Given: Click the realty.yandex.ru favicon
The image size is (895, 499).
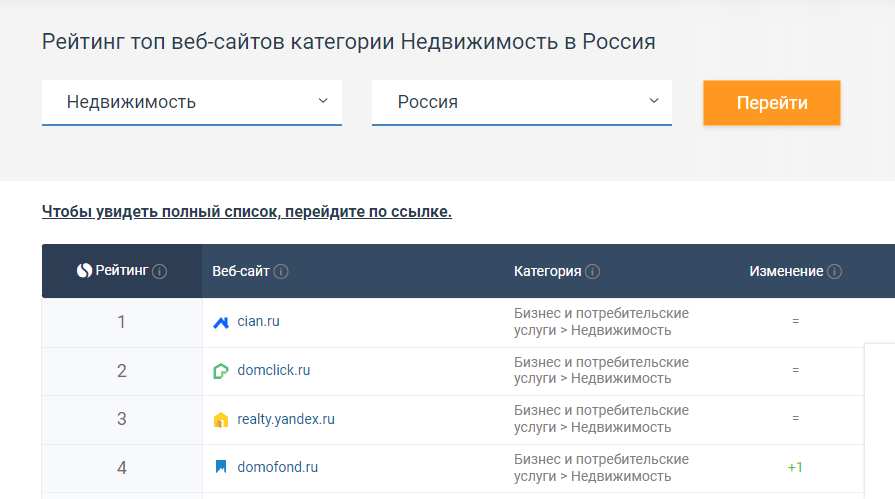Looking at the screenshot, I should point(221,420).
